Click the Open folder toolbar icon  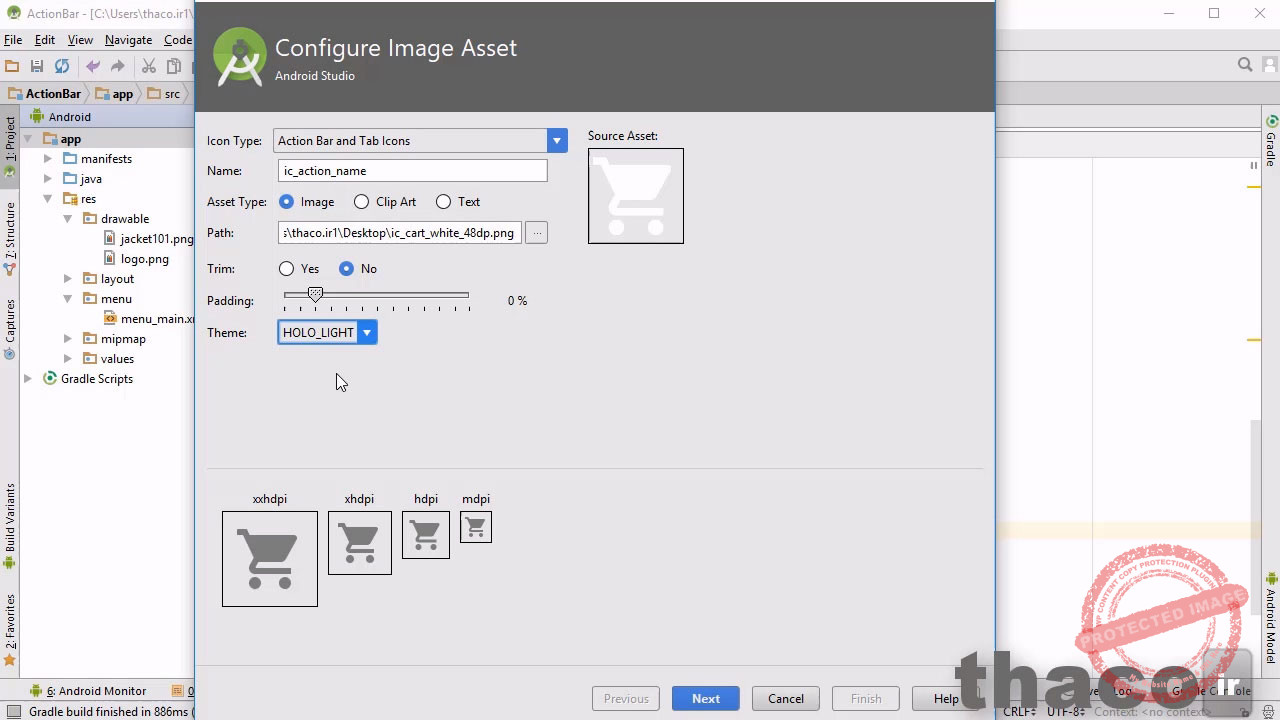(12, 66)
